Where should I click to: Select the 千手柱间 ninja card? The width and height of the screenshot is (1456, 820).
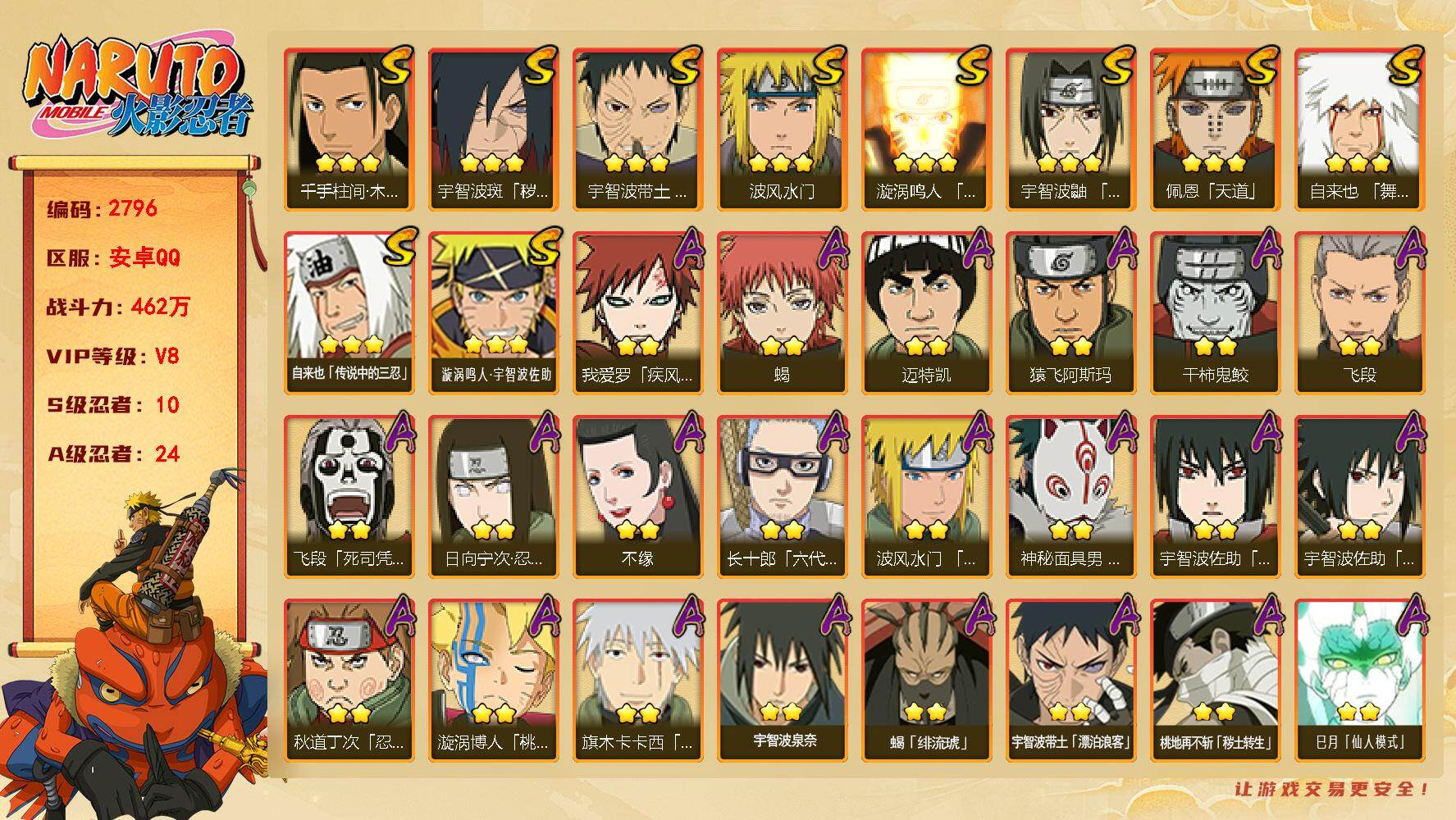(349, 130)
